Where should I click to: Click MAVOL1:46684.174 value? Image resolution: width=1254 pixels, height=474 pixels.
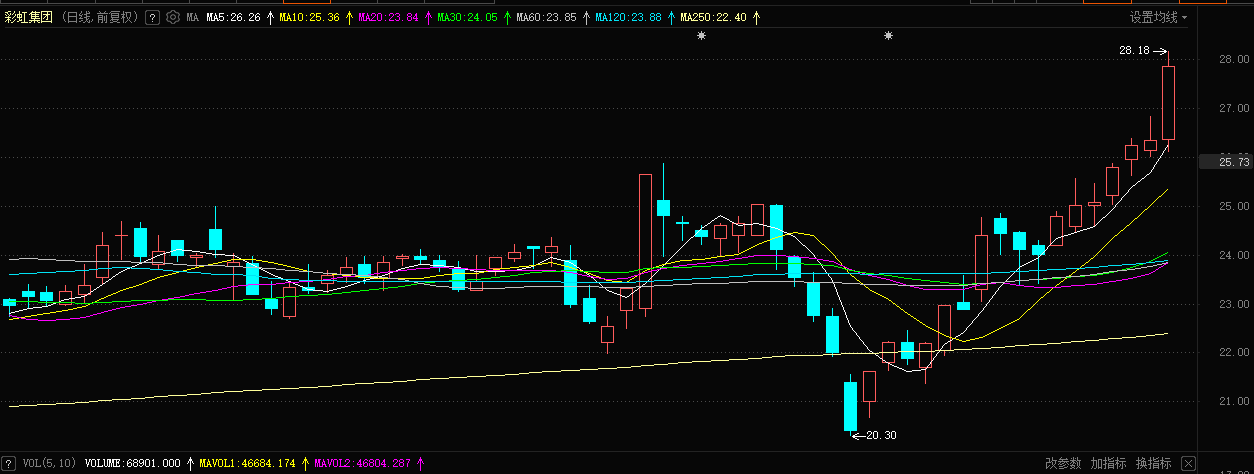pyautogui.click(x=248, y=464)
